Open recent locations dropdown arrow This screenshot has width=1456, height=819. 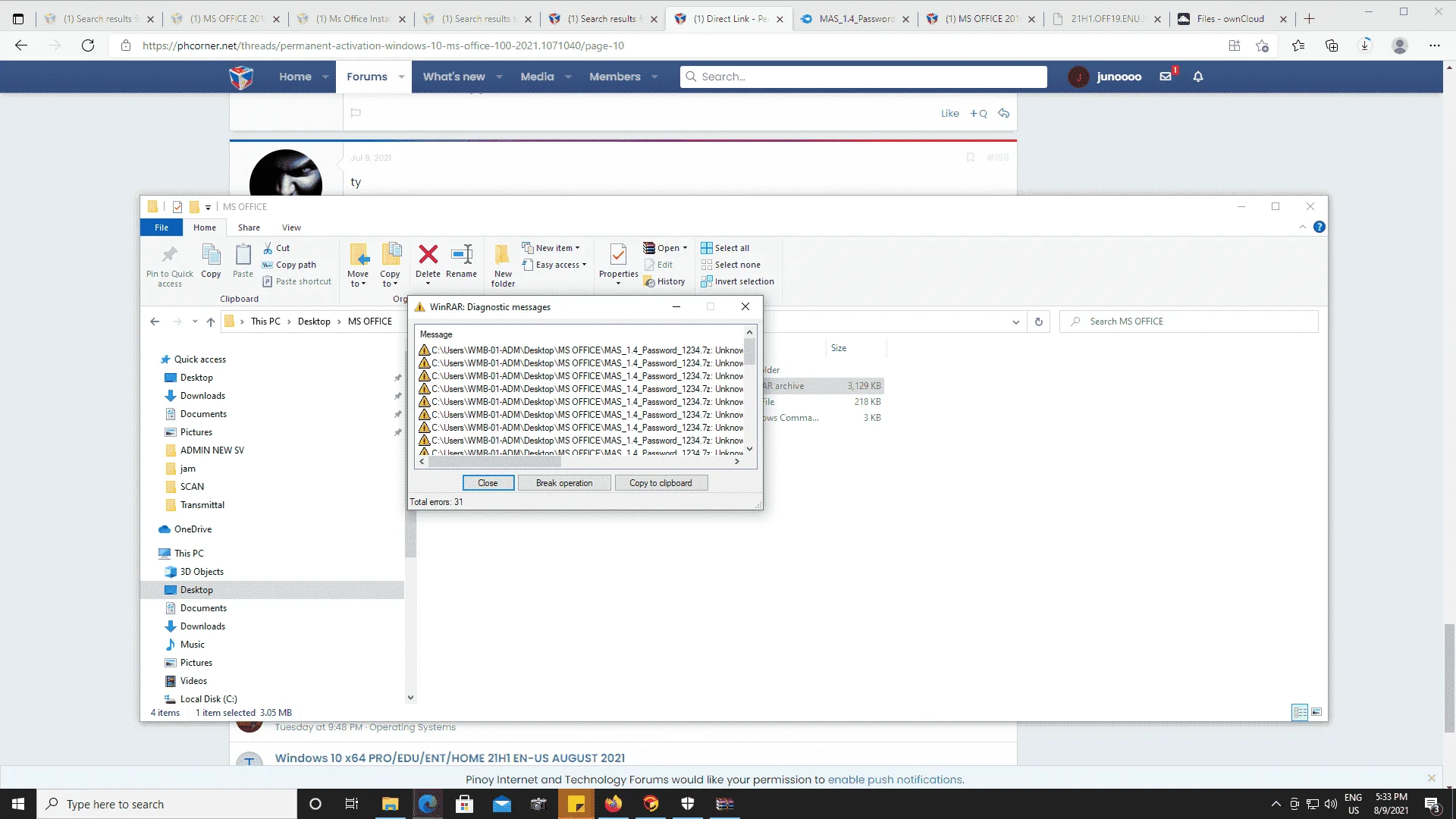(195, 322)
